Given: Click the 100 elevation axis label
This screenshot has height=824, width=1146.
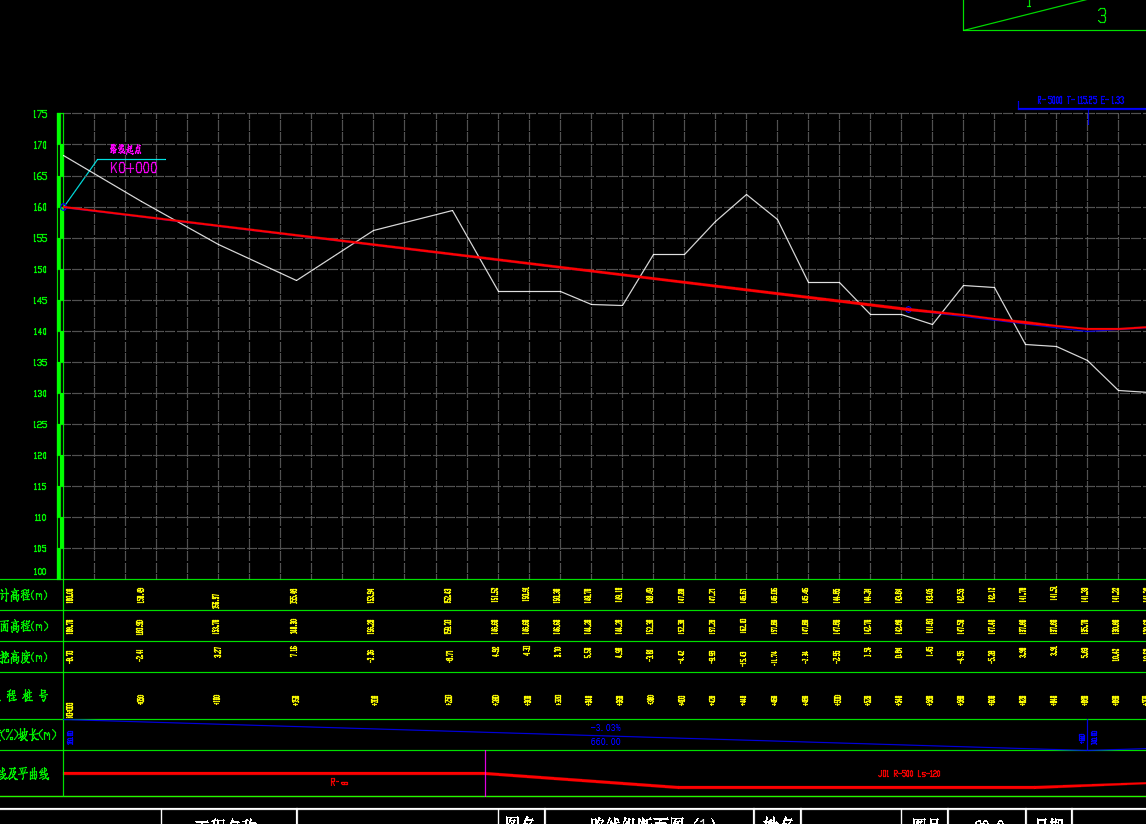Looking at the screenshot, I should point(40,572).
